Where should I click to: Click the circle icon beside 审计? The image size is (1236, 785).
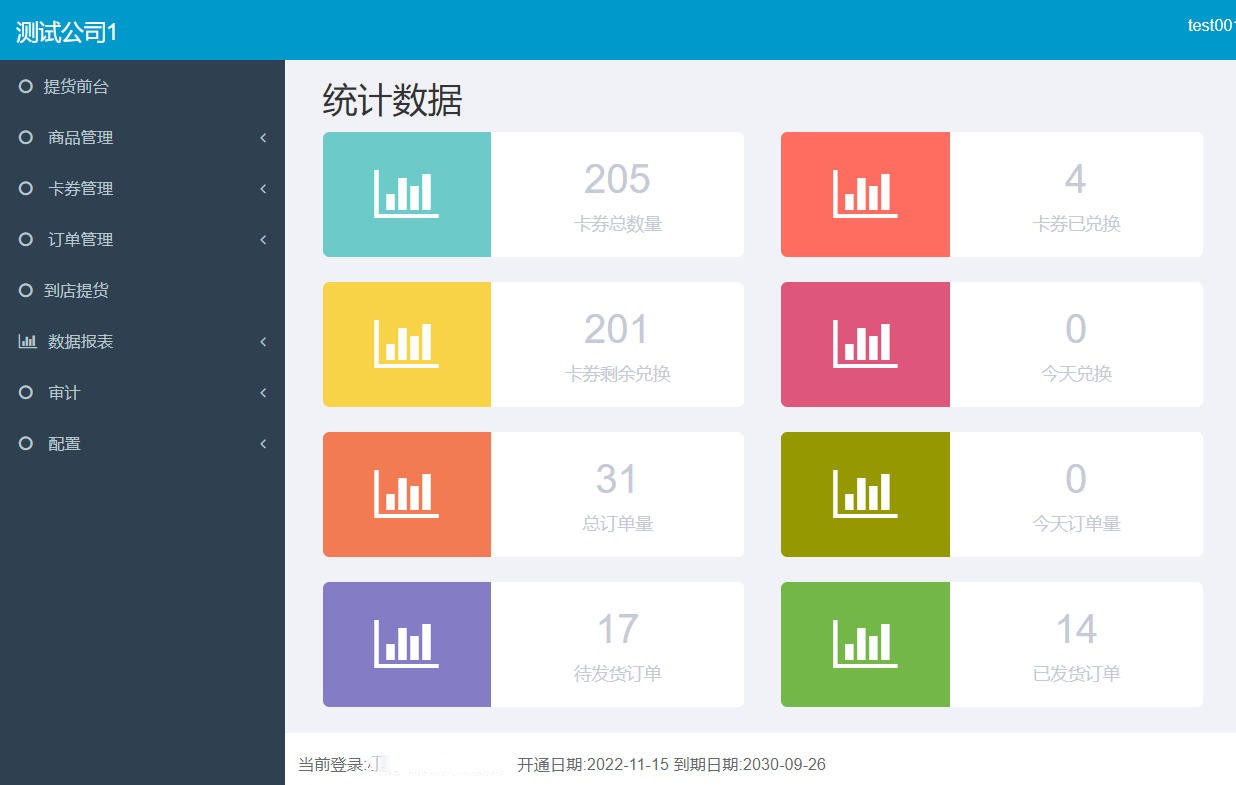pos(26,393)
